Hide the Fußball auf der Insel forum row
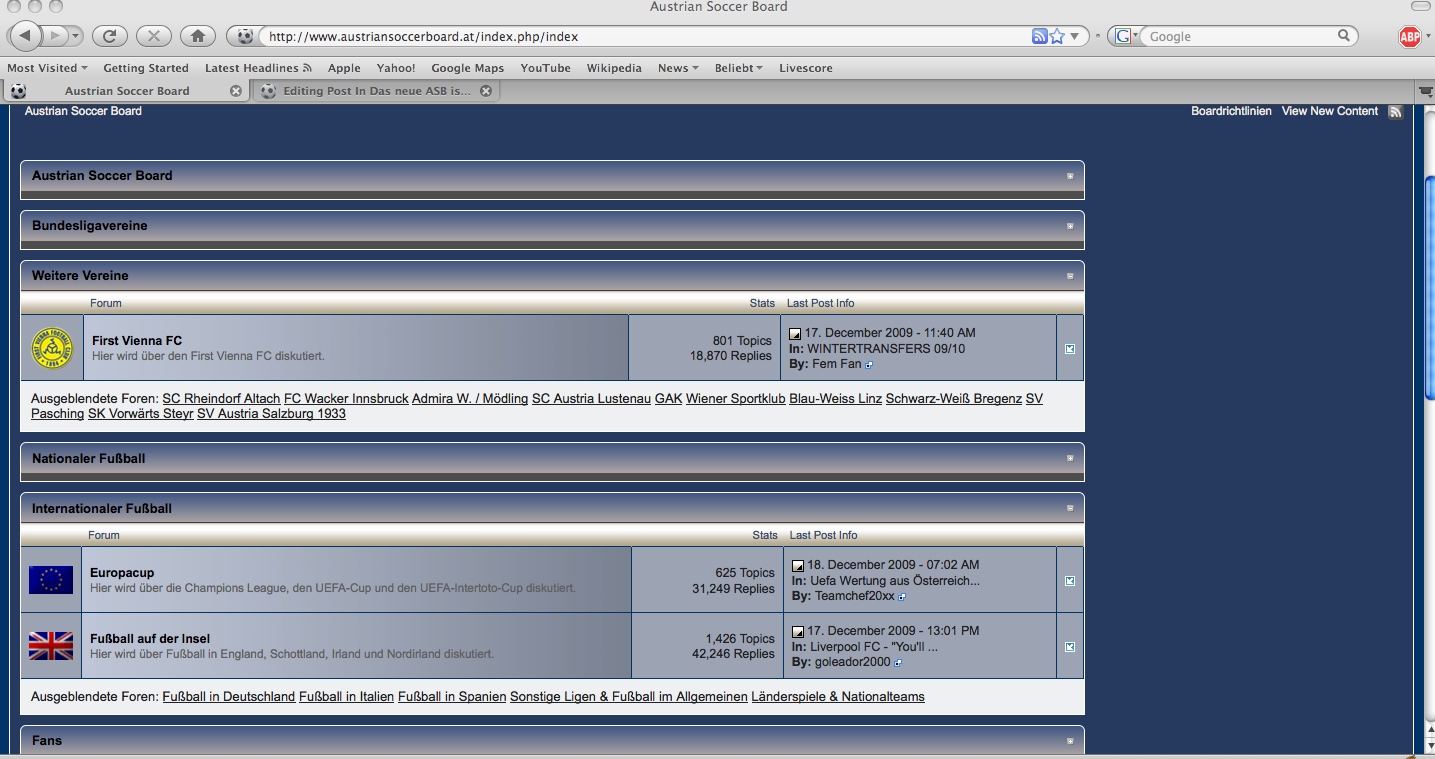 [1070, 647]
